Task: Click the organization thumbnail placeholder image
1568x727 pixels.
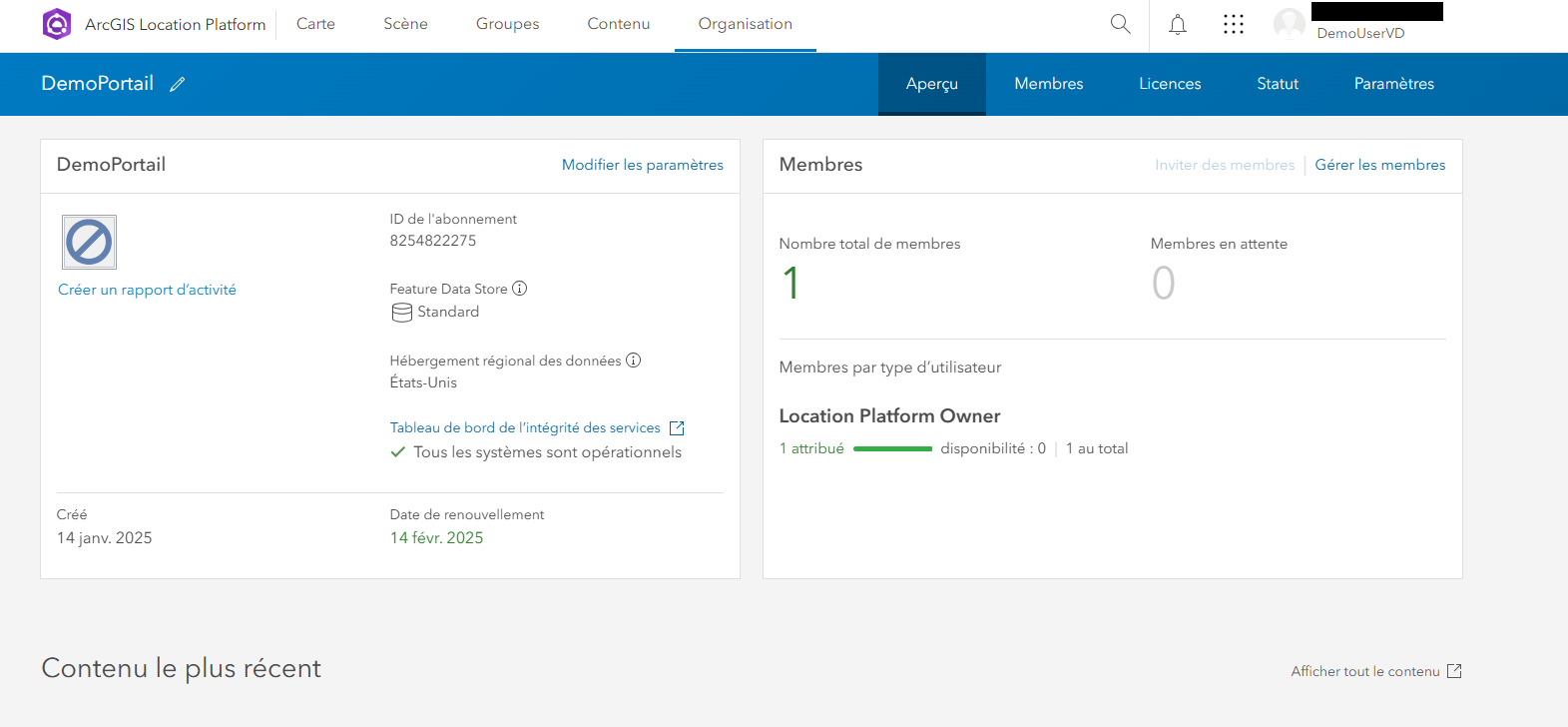Action: click(89, 242)
